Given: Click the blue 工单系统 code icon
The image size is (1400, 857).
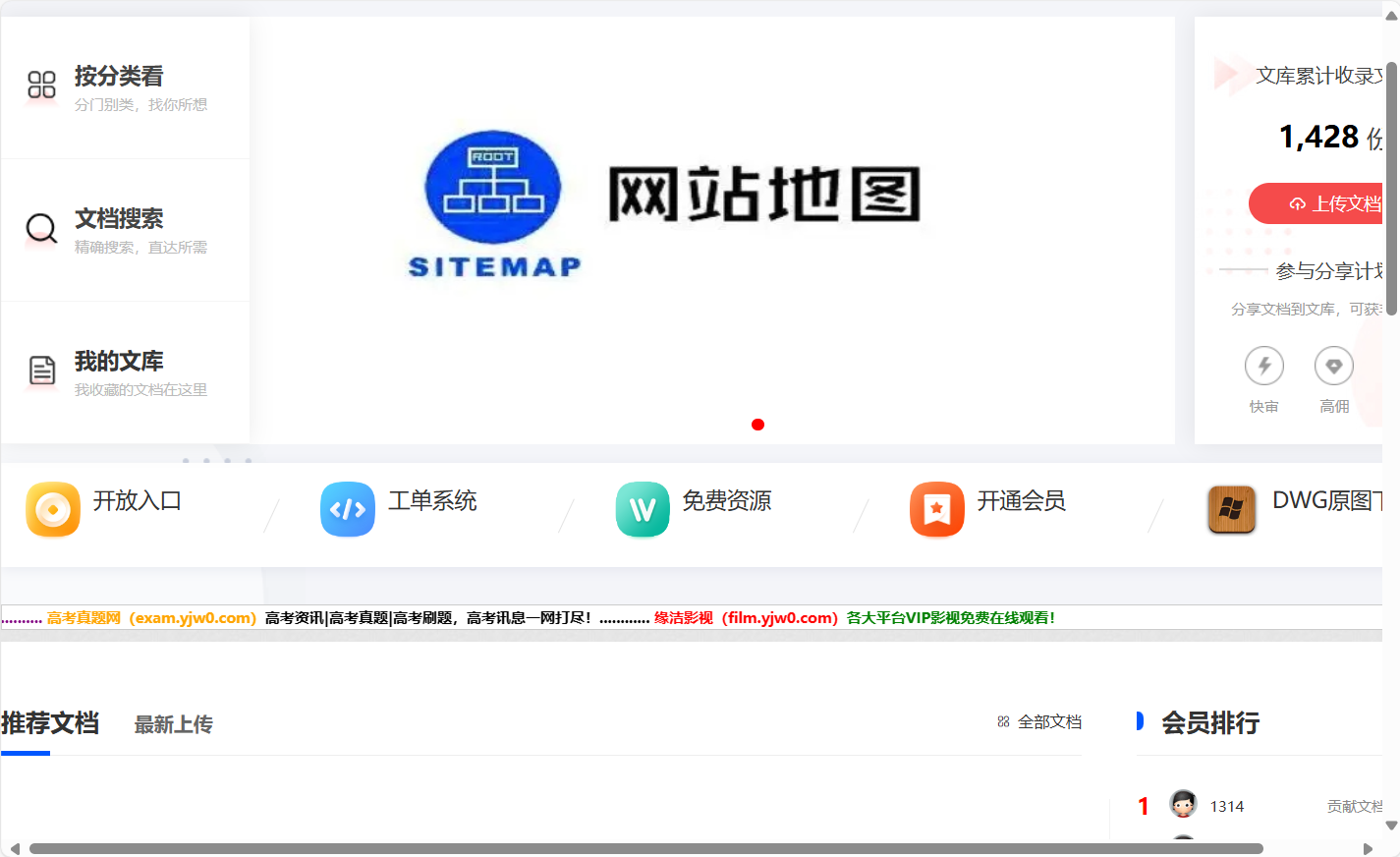Looking at the screenshot, I should point(348,509).
